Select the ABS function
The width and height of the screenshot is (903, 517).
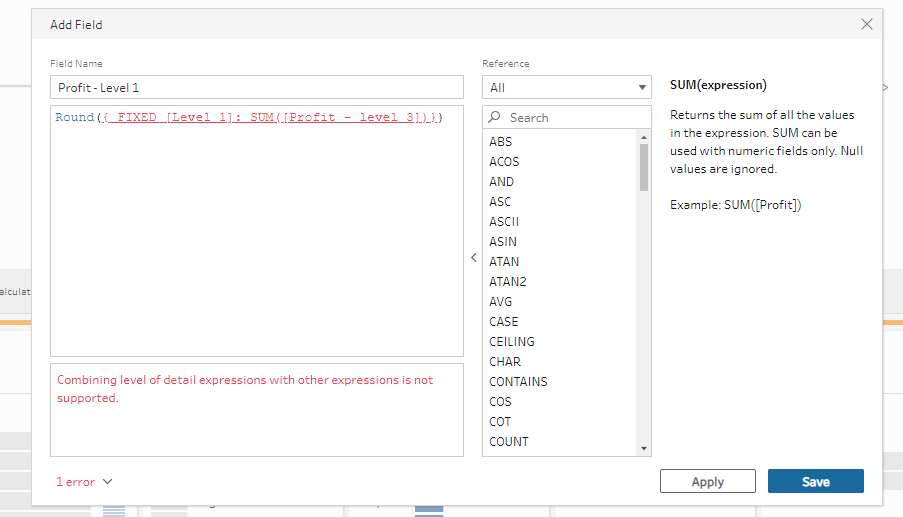pyautogui.click(x=500, y=142)
